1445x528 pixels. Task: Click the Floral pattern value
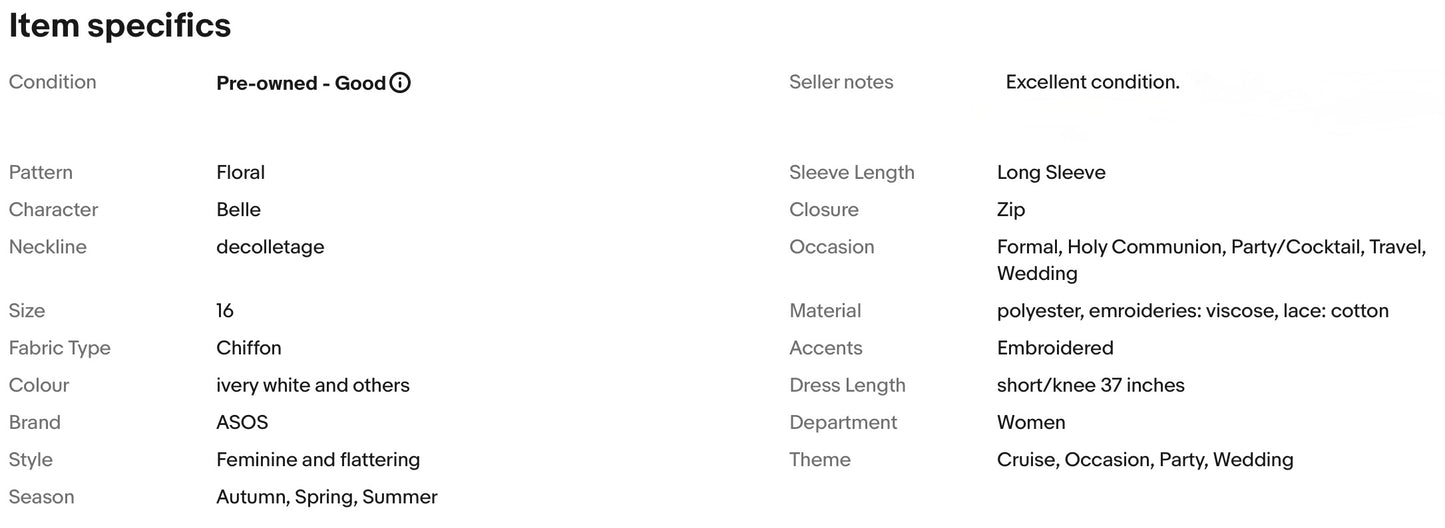tap(241, 172)
